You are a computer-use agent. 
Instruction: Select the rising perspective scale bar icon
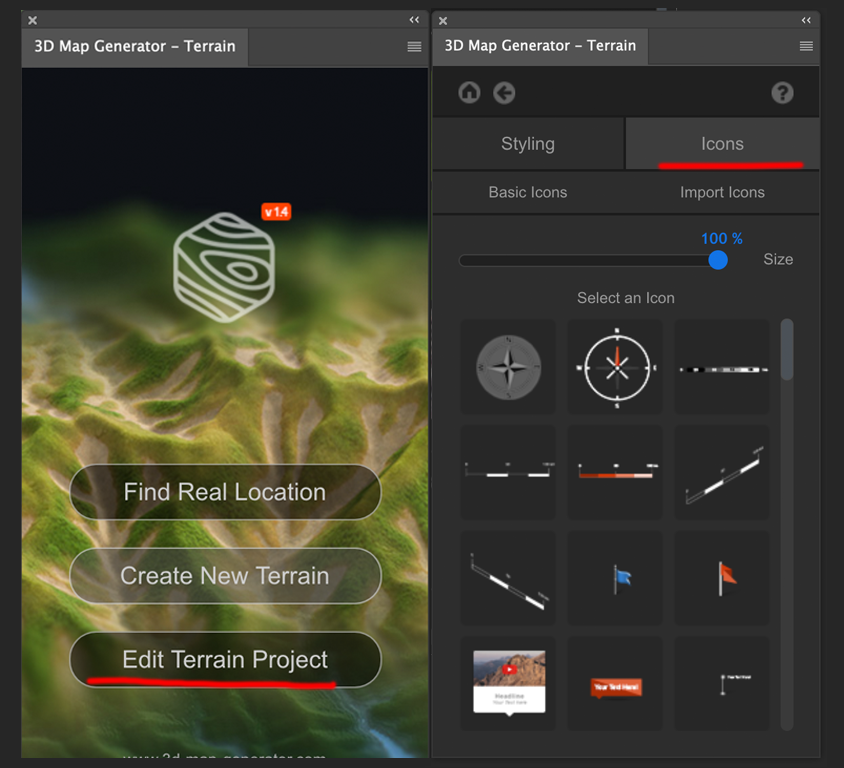[x=722, y=473]
